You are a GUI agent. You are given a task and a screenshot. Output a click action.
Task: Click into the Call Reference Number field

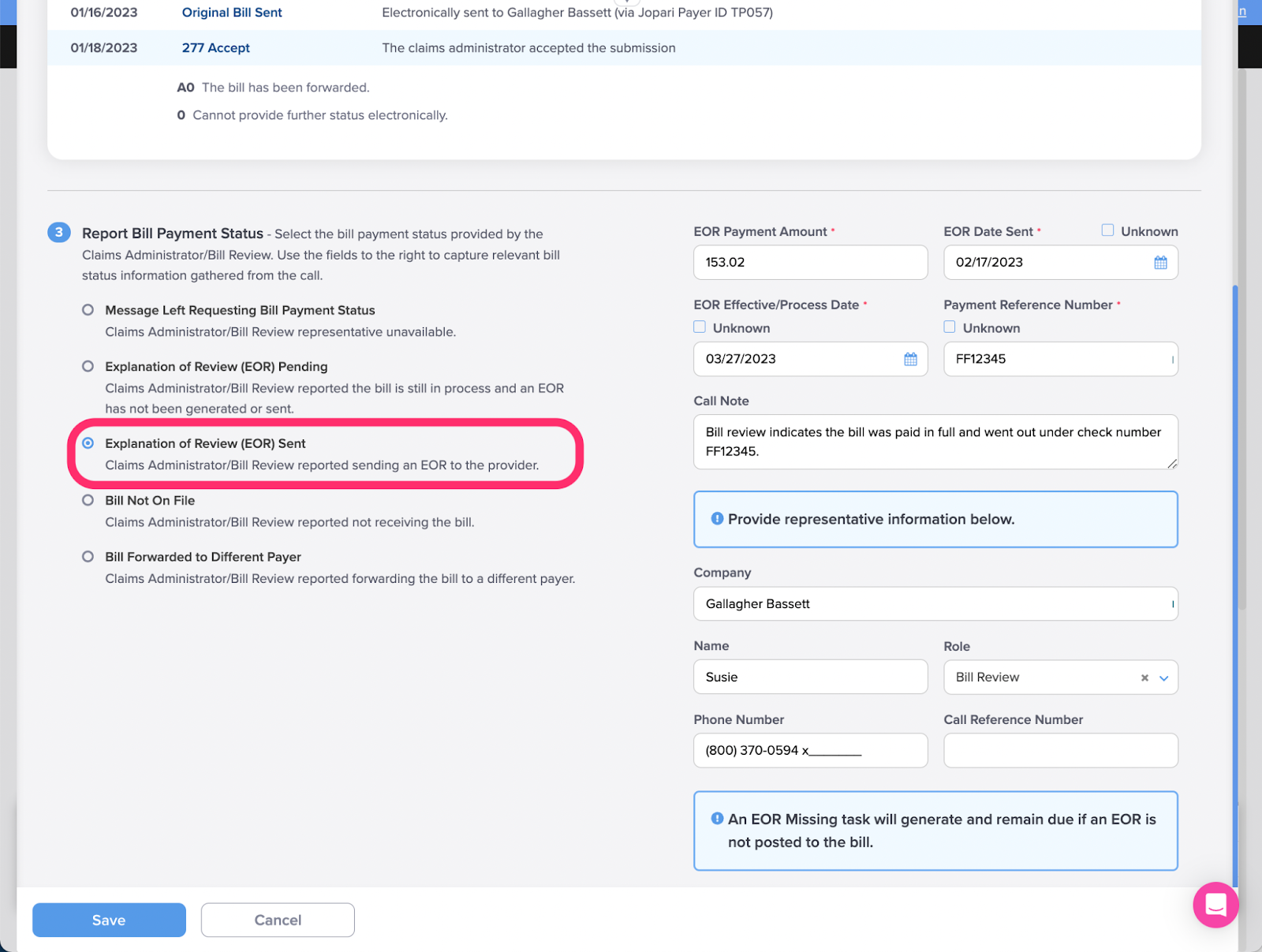pos(1060,751)
